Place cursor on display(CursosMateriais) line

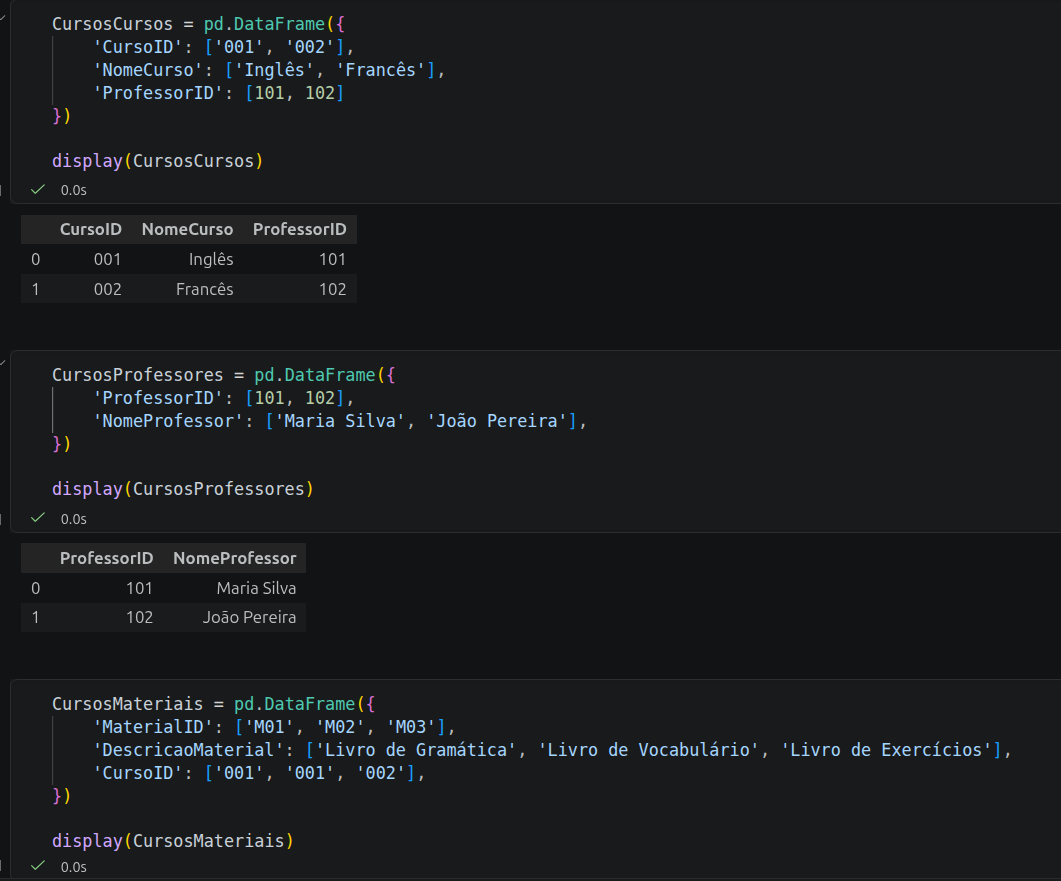pyautogui.click(x=173, y=841)
